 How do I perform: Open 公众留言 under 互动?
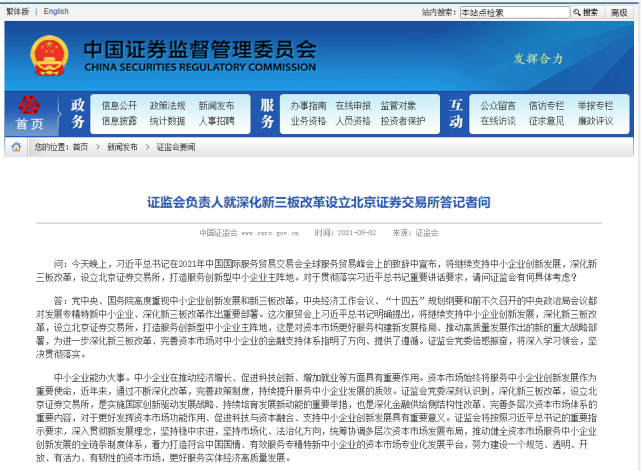[x=498, y=106]
